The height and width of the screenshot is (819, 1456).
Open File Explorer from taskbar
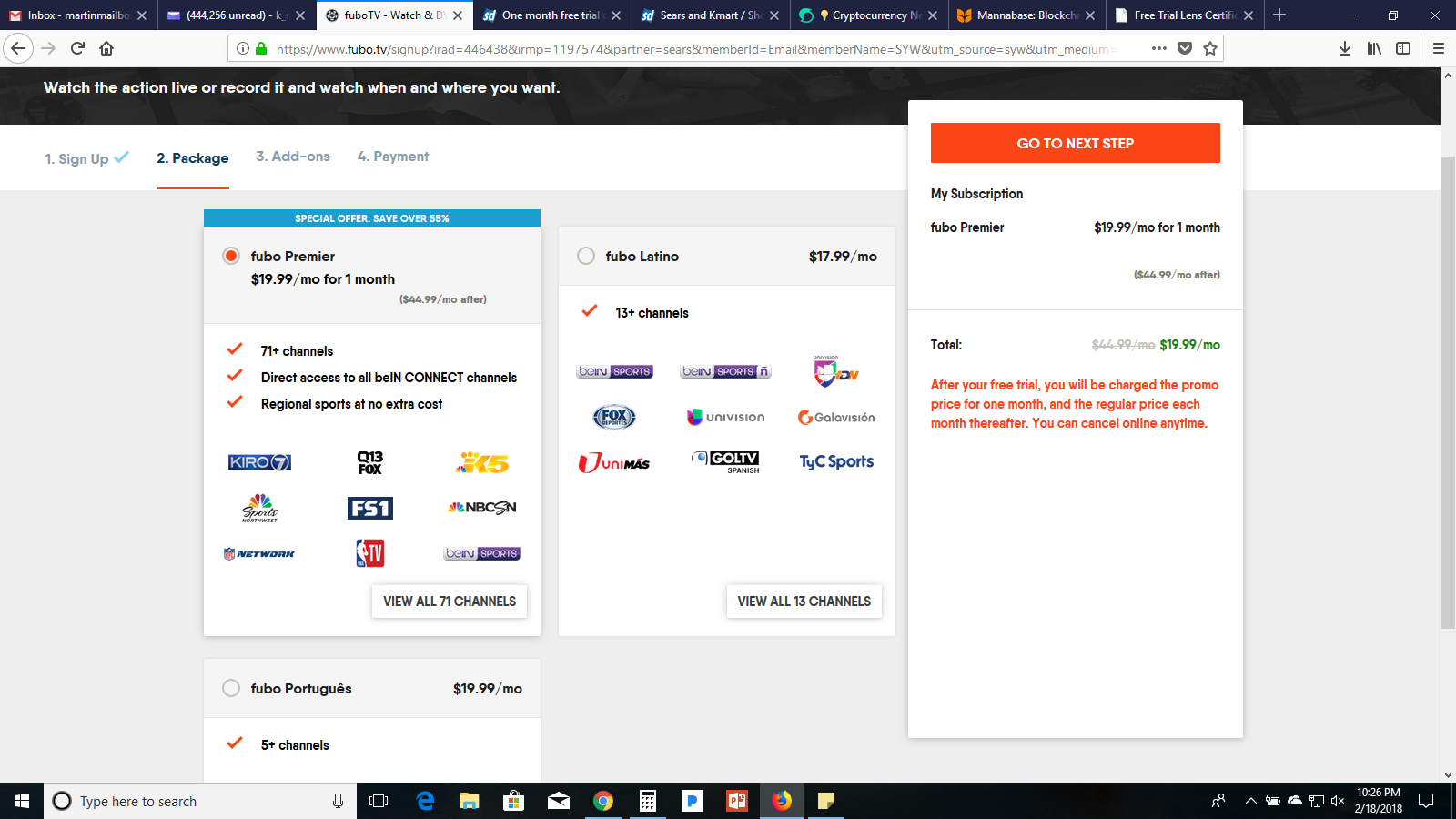[470, 801]
